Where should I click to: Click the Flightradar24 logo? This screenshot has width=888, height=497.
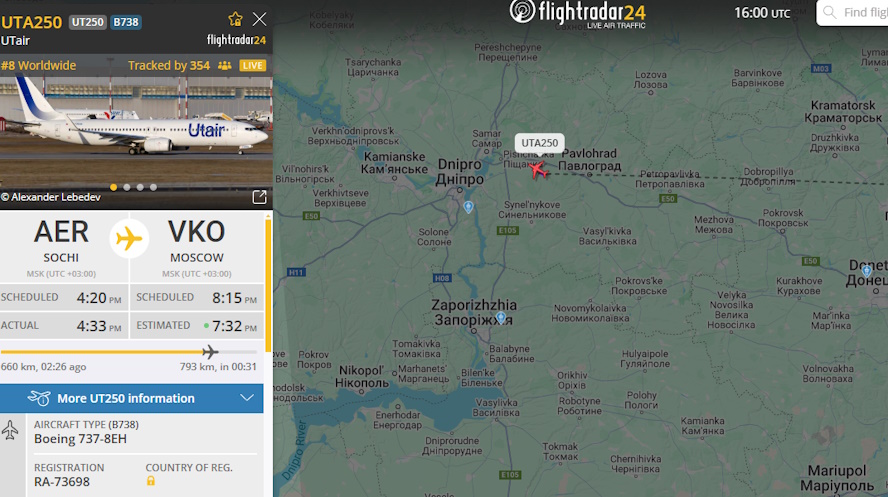(578, 14)
